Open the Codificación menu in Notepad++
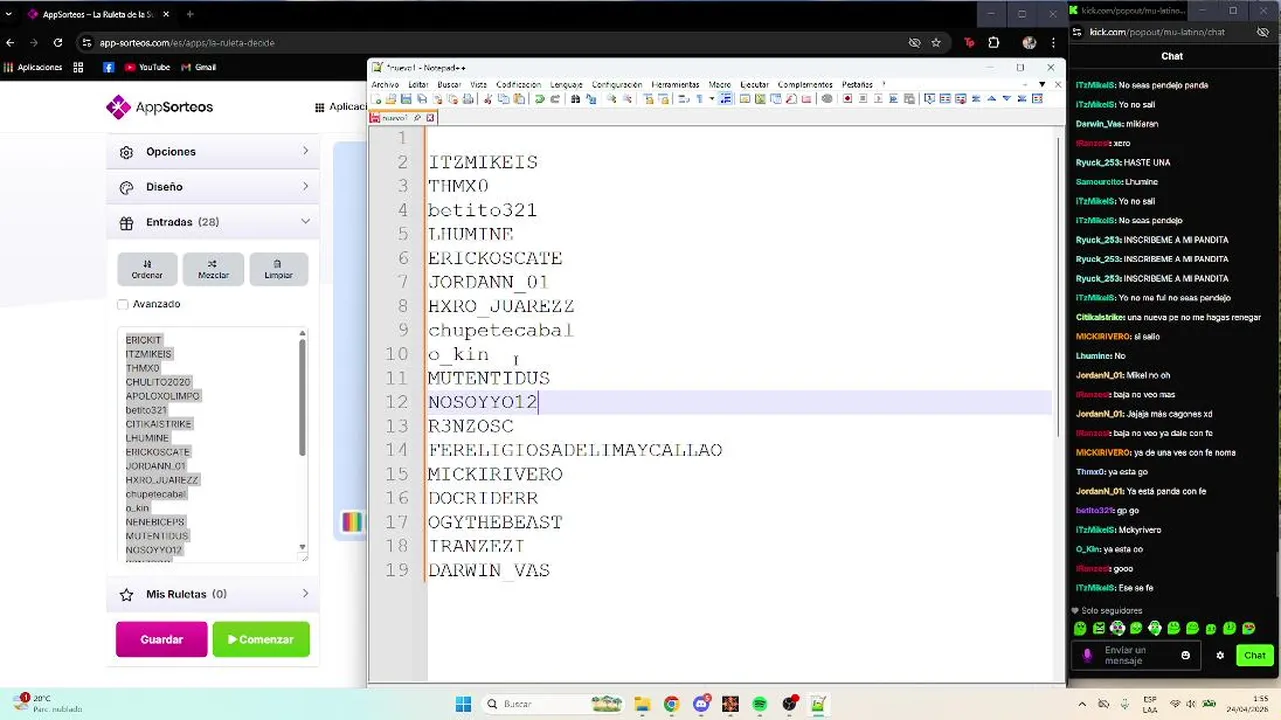The height and width of the screenshot is (720, 1281). click(x=518, y=85)
